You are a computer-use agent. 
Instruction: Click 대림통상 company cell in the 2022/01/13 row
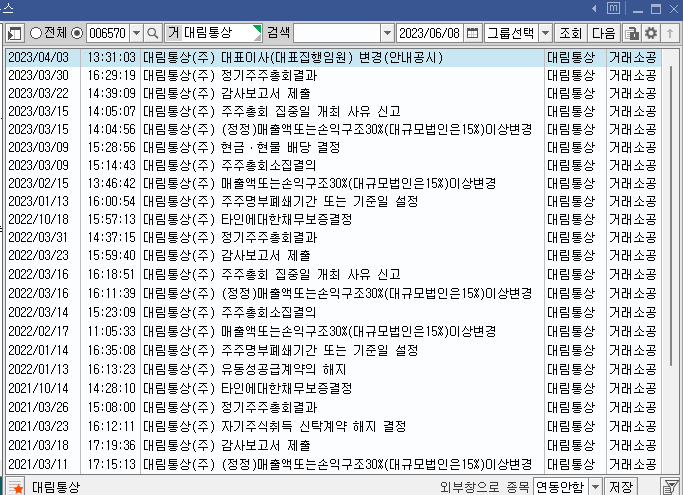coord(571,369)
